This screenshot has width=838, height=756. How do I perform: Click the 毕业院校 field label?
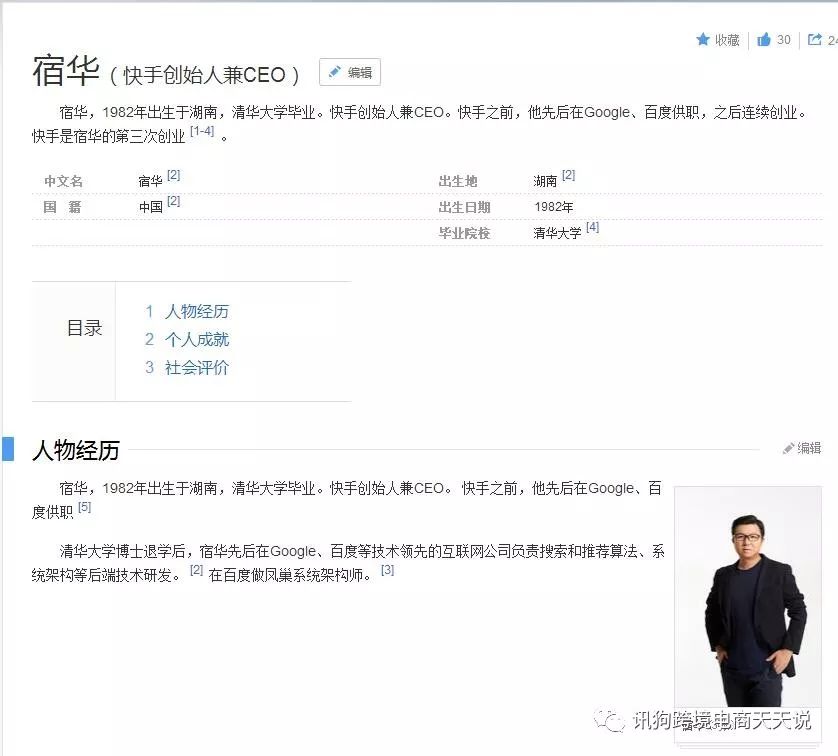(464, 233)
